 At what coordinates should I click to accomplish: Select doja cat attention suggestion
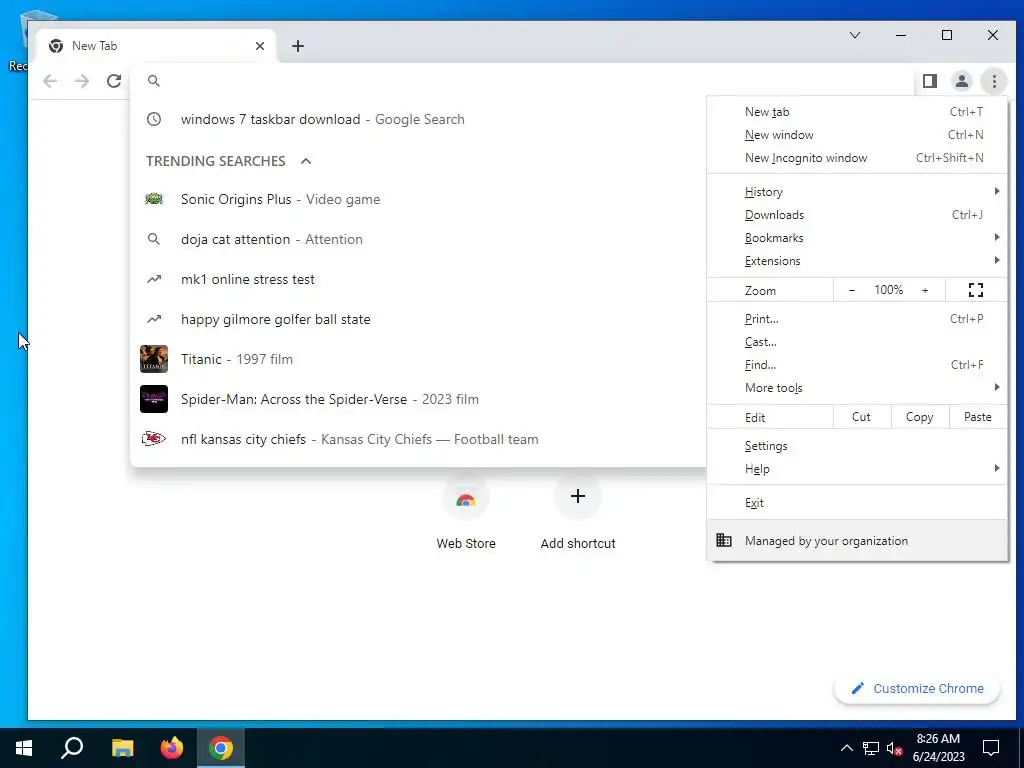(x=418, y=239)
